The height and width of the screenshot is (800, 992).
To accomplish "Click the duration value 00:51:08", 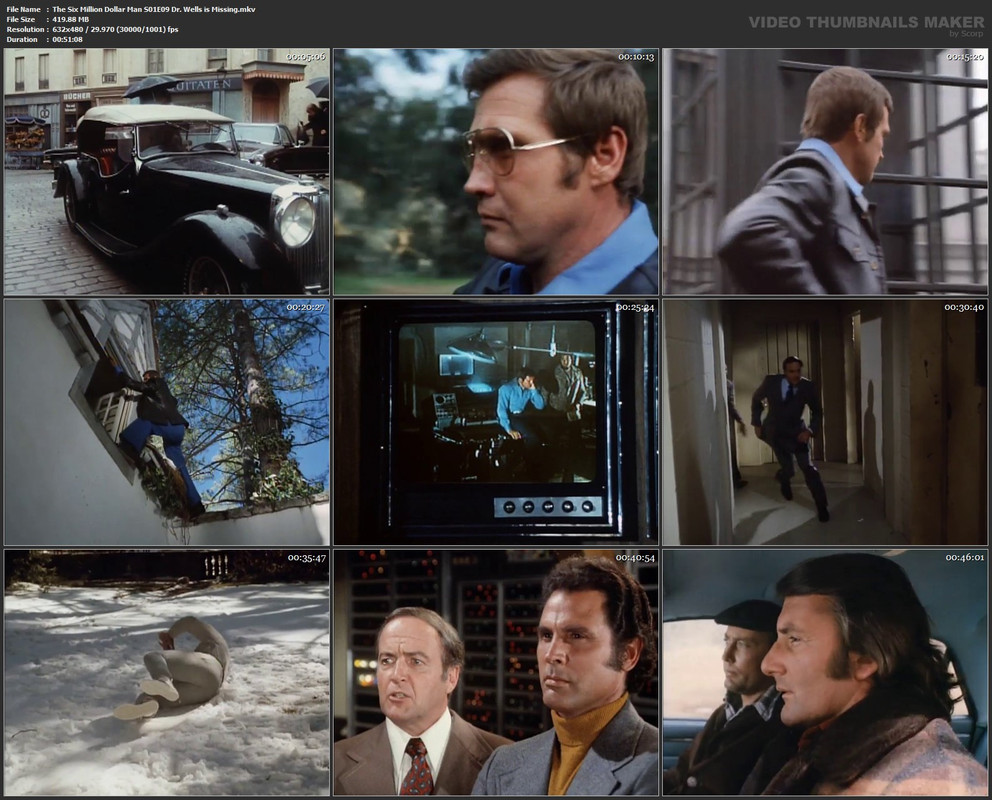I will (x=68, y=39).
